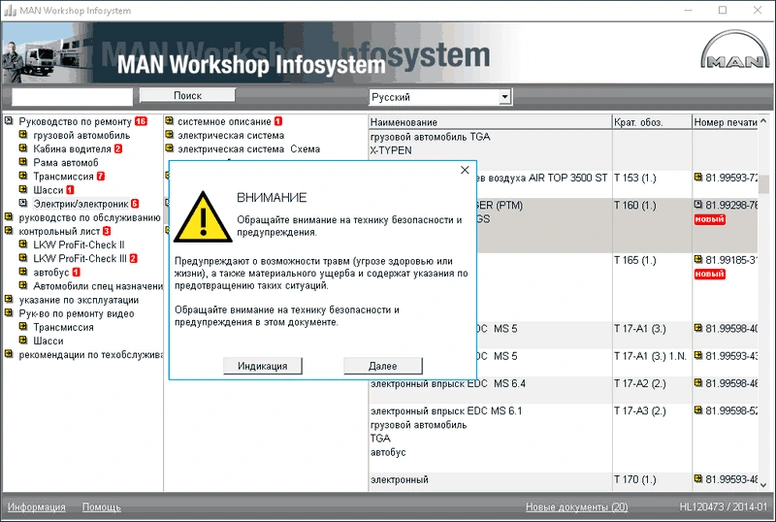Click the icon next to LKW ProFit-Check II

click(x=23, y=244)
